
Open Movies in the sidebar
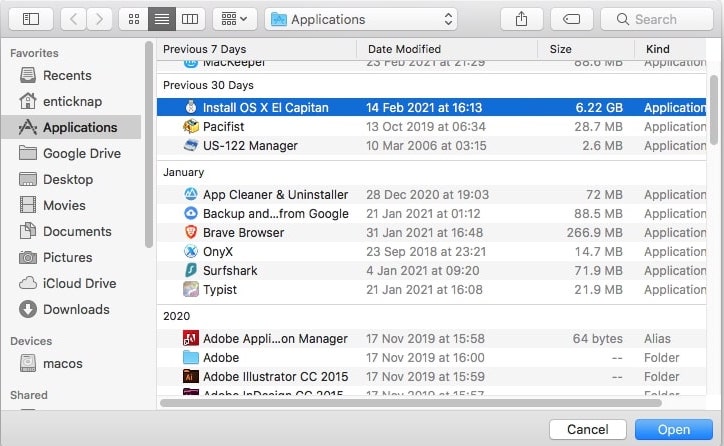[x=71, y=205]
